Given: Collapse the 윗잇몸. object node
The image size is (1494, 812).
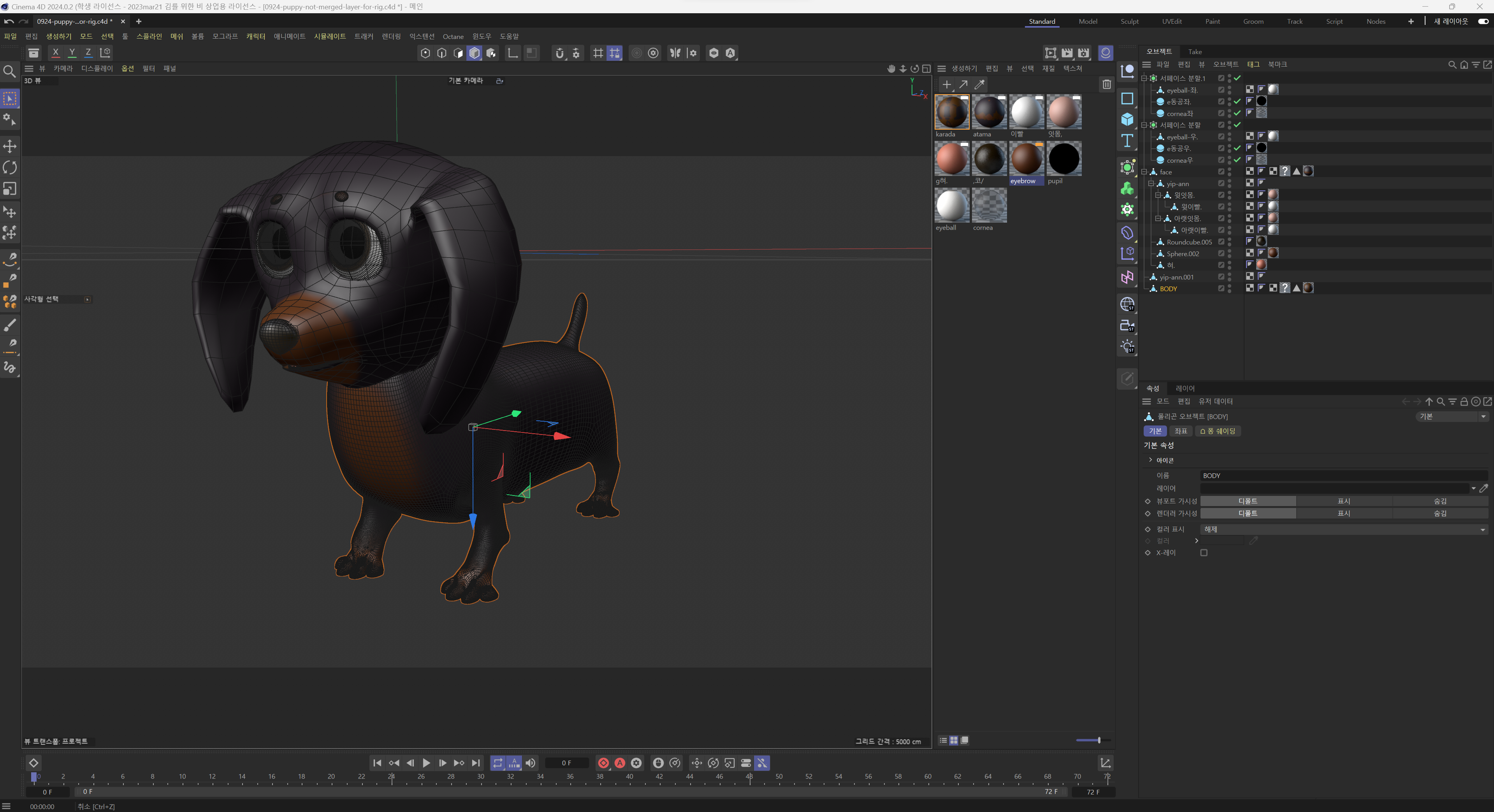Looking at the screenshot, I should point(1158,195).
